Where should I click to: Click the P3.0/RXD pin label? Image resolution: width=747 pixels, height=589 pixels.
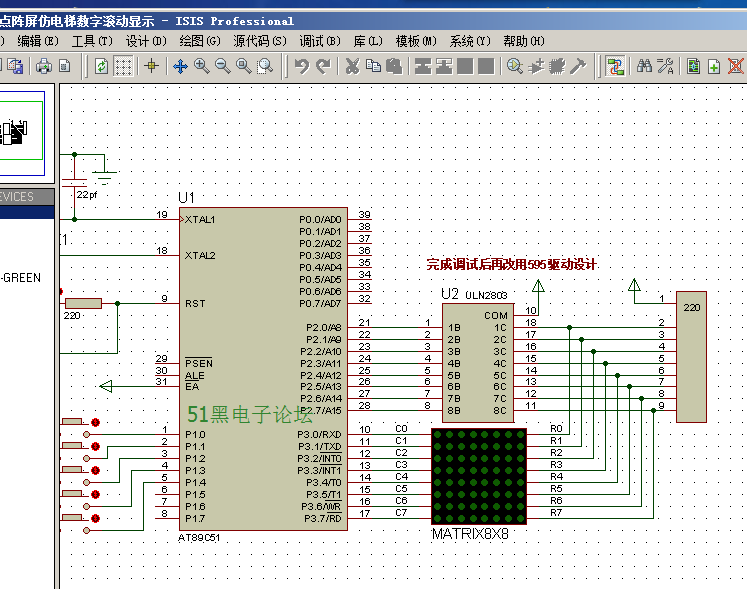319,435
